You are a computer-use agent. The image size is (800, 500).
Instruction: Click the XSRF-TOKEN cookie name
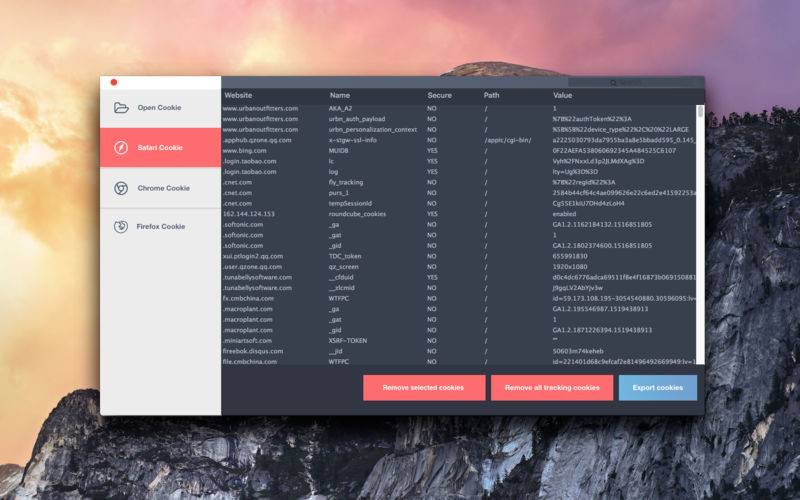(347, 341)
